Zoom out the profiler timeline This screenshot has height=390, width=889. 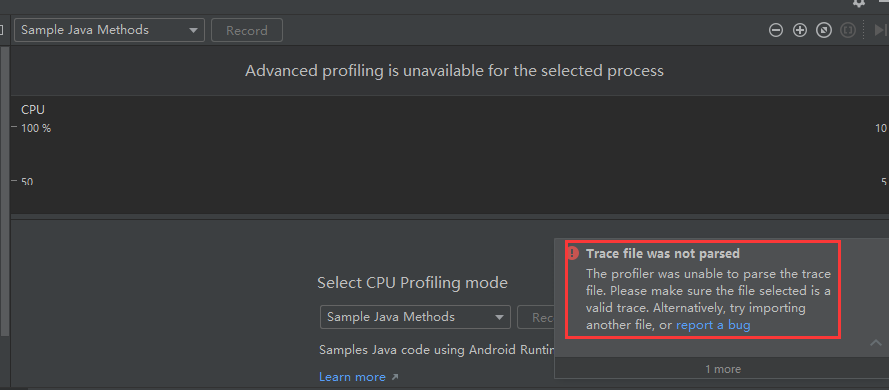click(x=776, y=30)
